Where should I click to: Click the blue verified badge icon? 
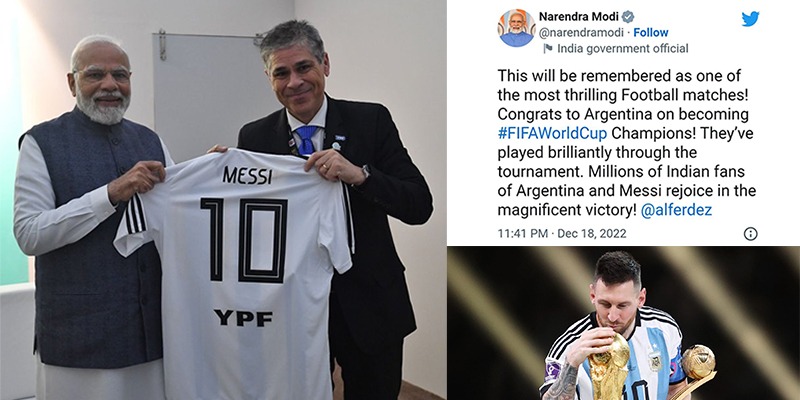click(628, 17)
